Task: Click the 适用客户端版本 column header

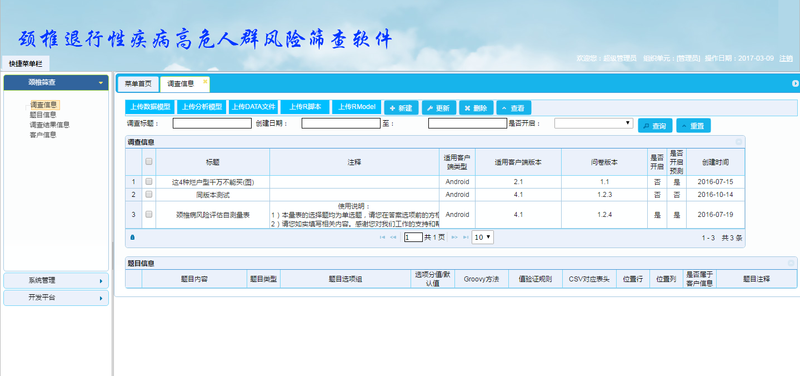Action: pyautogui.click(x=518, y=162)
